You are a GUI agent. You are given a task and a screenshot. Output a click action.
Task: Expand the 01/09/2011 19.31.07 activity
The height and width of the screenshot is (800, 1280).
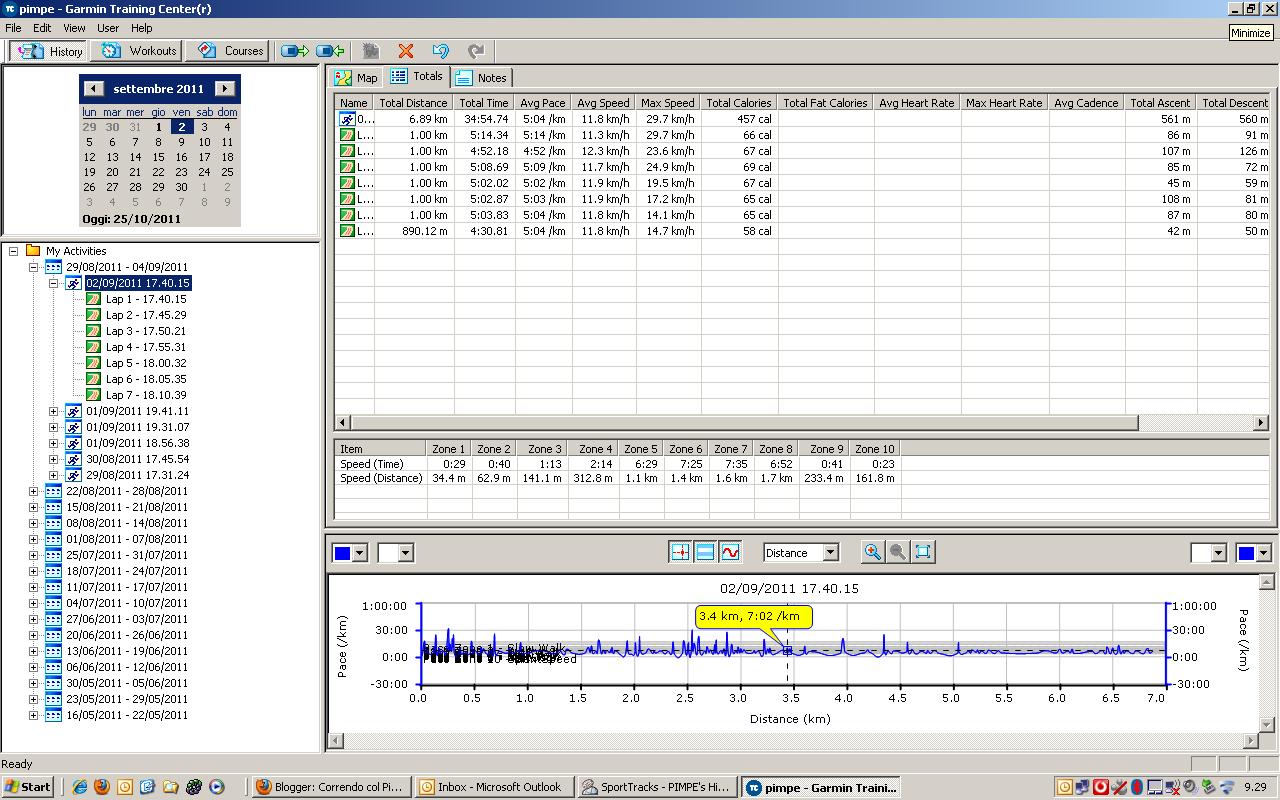coord(53,427)
